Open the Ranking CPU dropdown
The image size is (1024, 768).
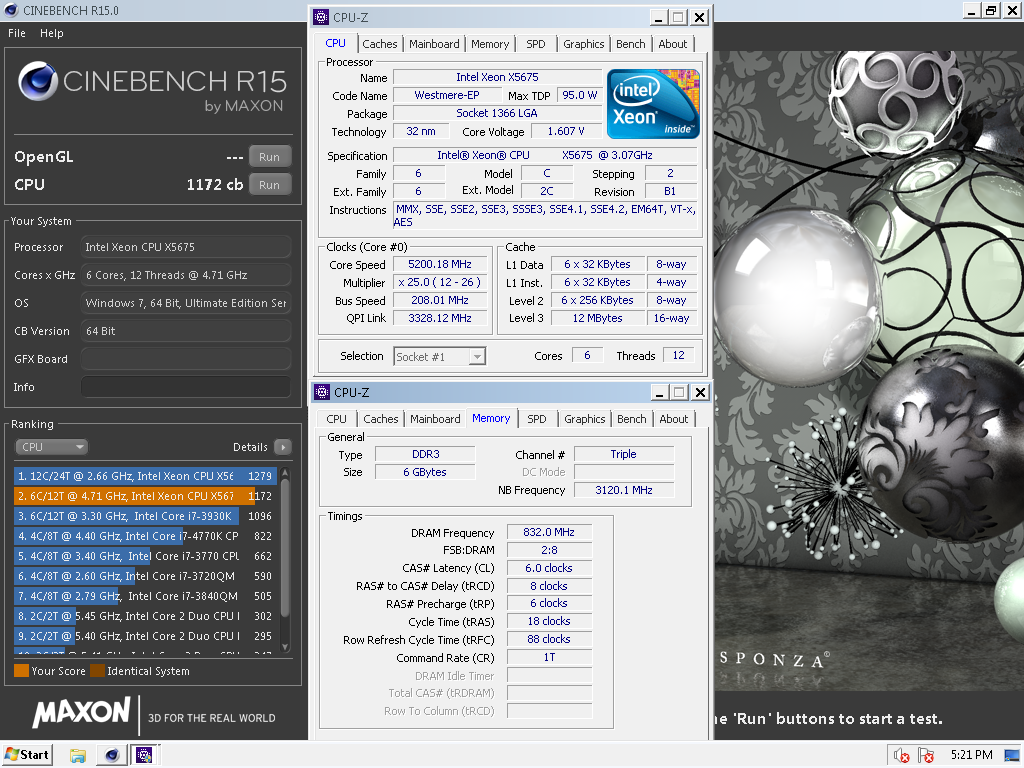(x=52, y=447)
